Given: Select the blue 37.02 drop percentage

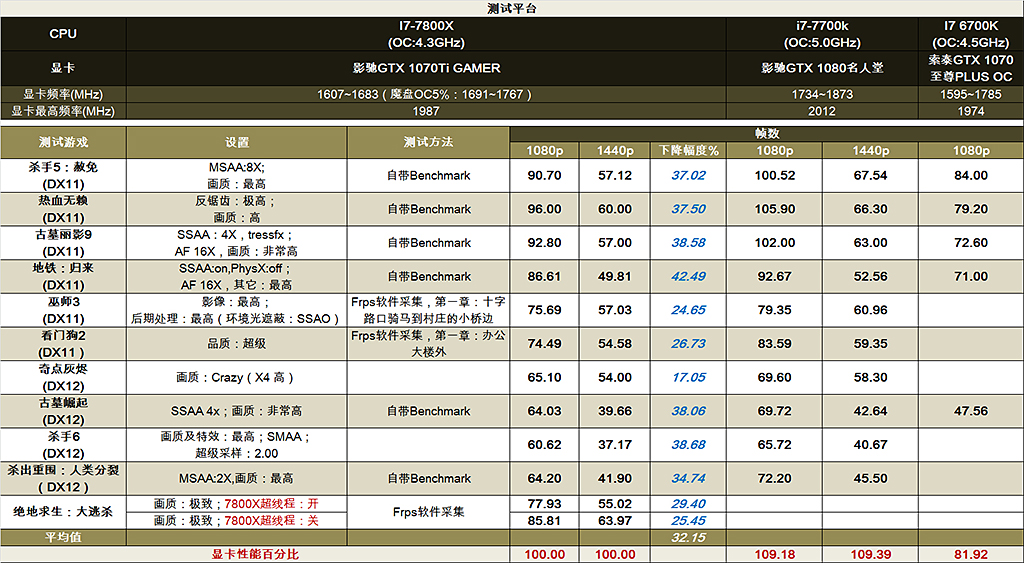Looking at the screenshot, I should (688, 175).
